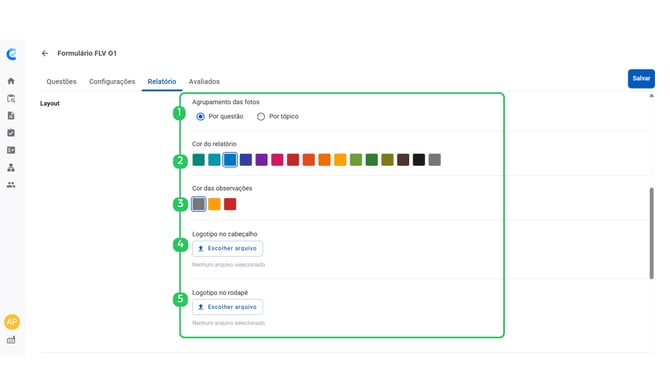Choose file for Logotipo no rodapé
Viewport: 670px width, 376px height.
[227, 307]
